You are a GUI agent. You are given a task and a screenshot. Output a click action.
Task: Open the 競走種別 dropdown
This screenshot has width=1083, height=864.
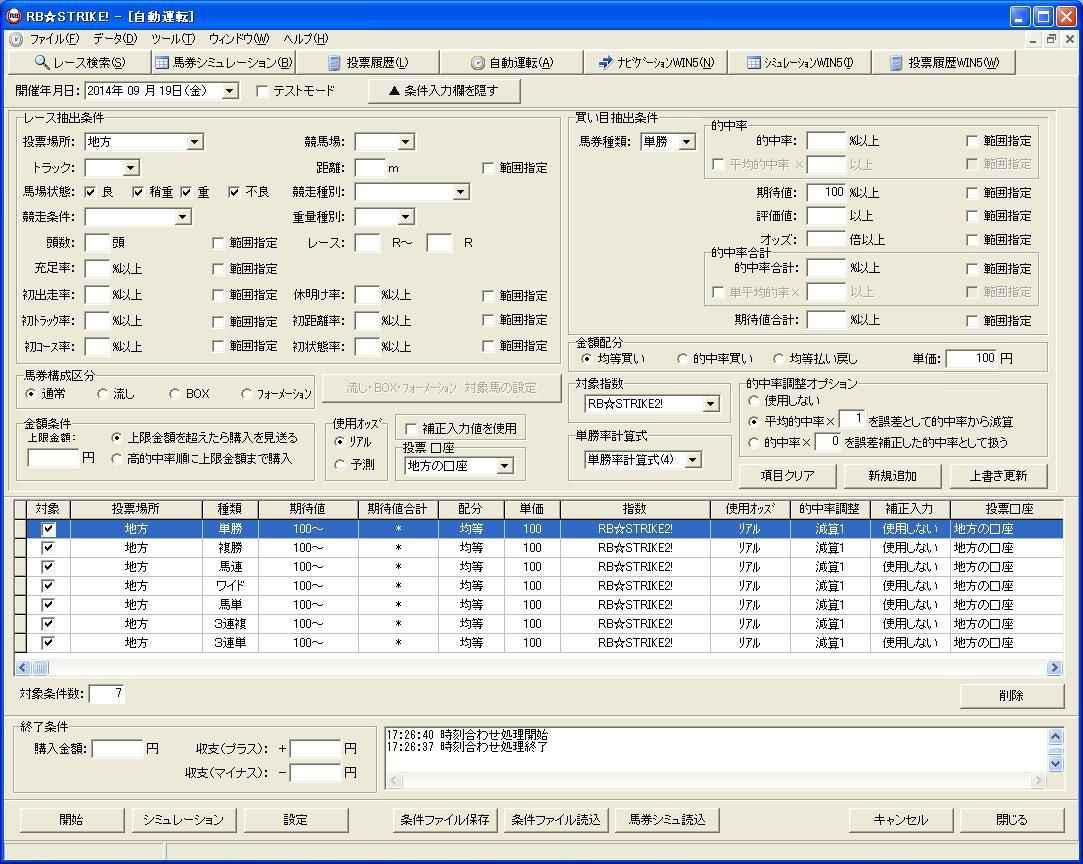461,192
